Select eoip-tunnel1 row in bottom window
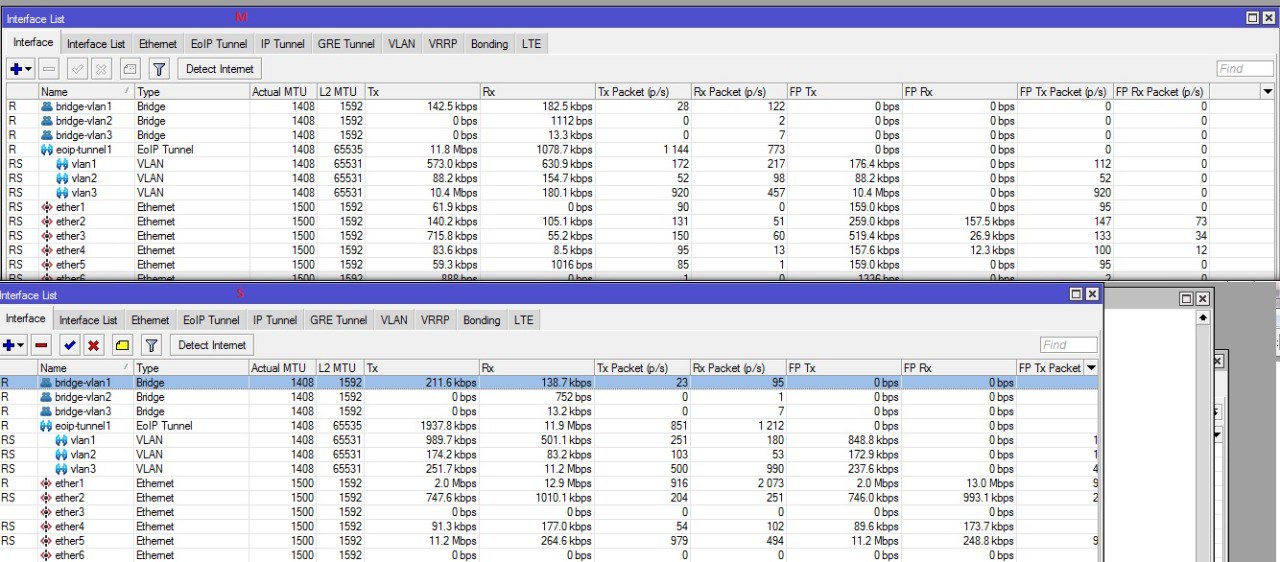Screen dimensions: 1280x562 click(x=549, y=426)
